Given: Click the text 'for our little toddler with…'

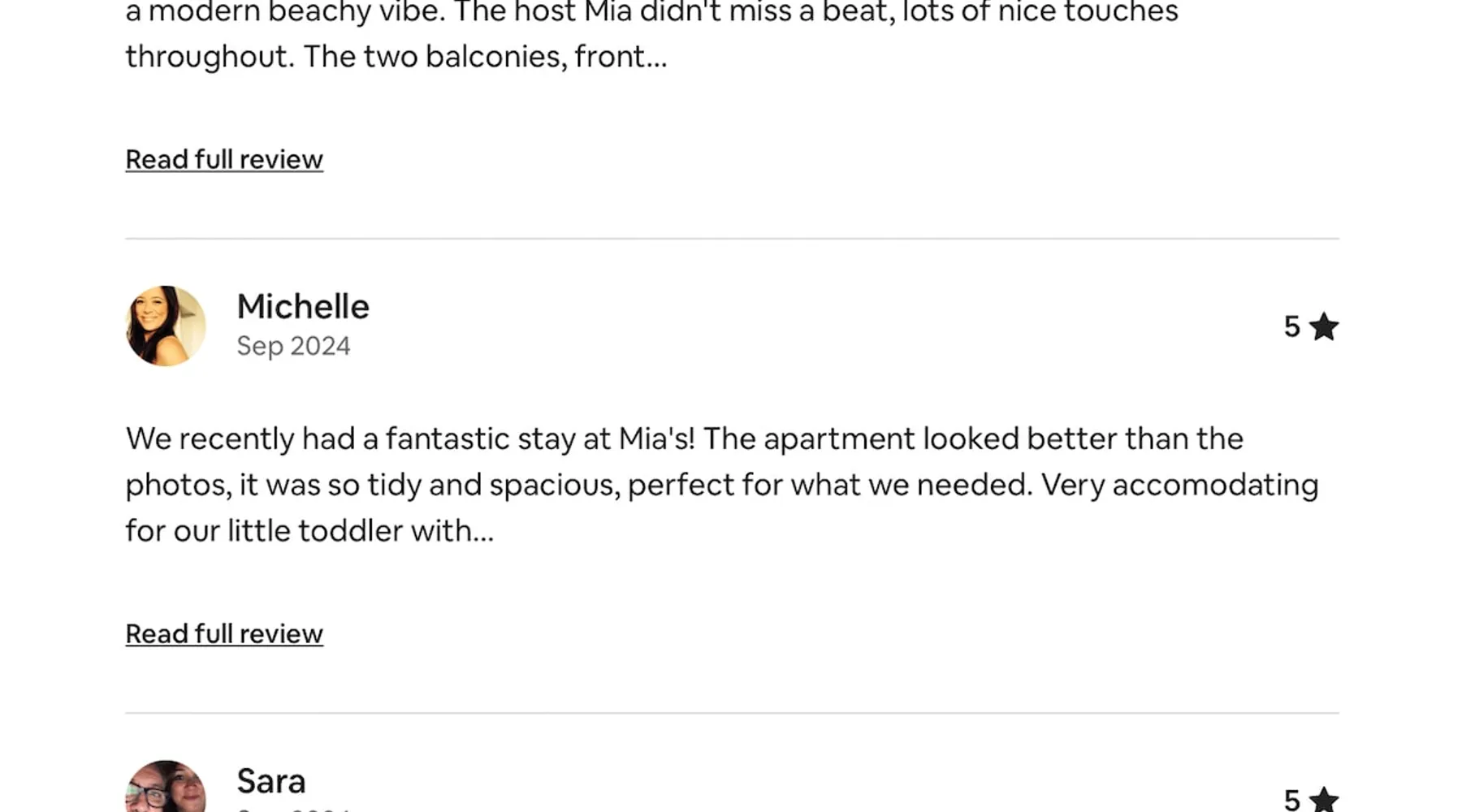Looking at the screenshot, I should 309,531.
